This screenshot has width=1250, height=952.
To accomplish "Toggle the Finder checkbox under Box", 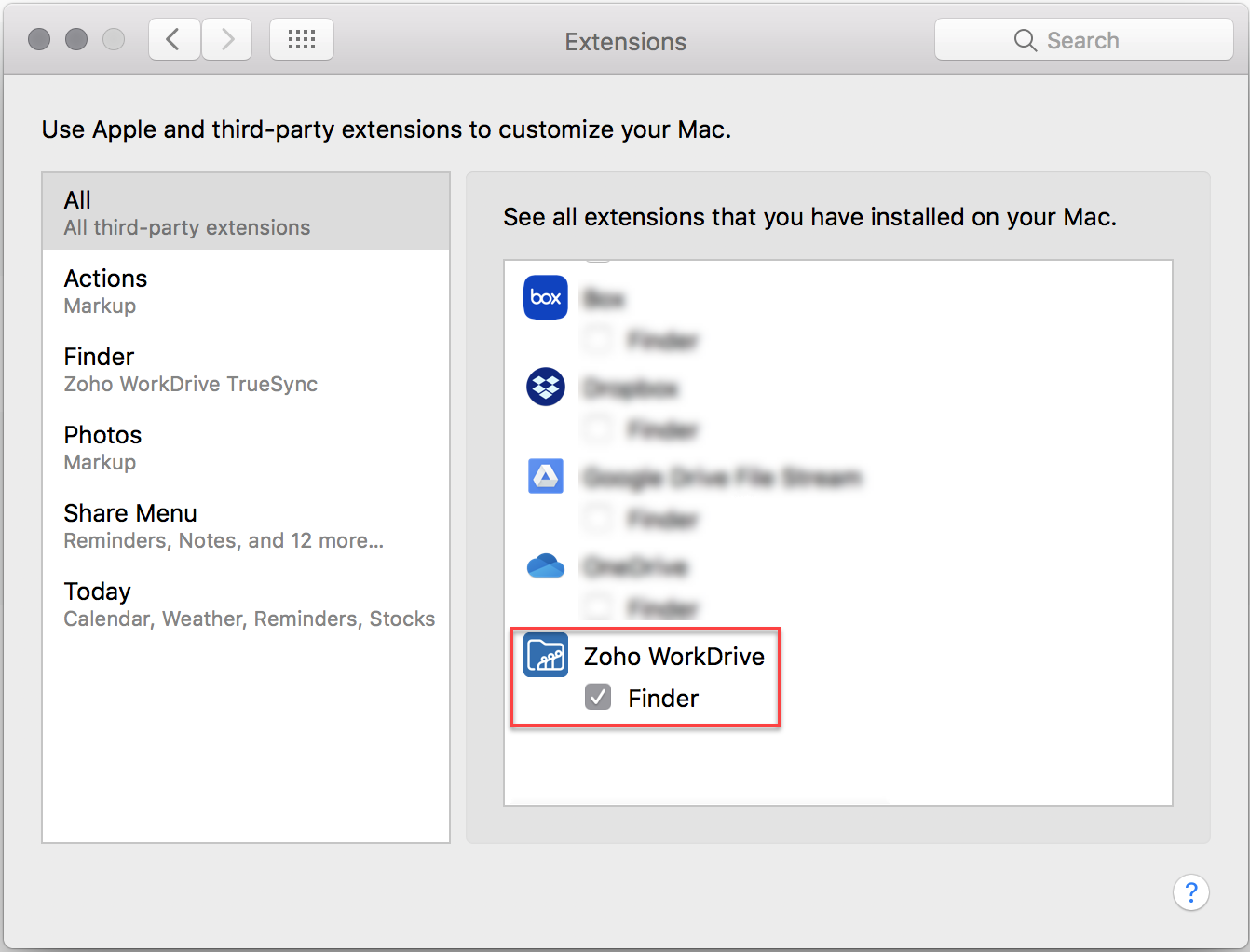I will (x=598, y=339).
